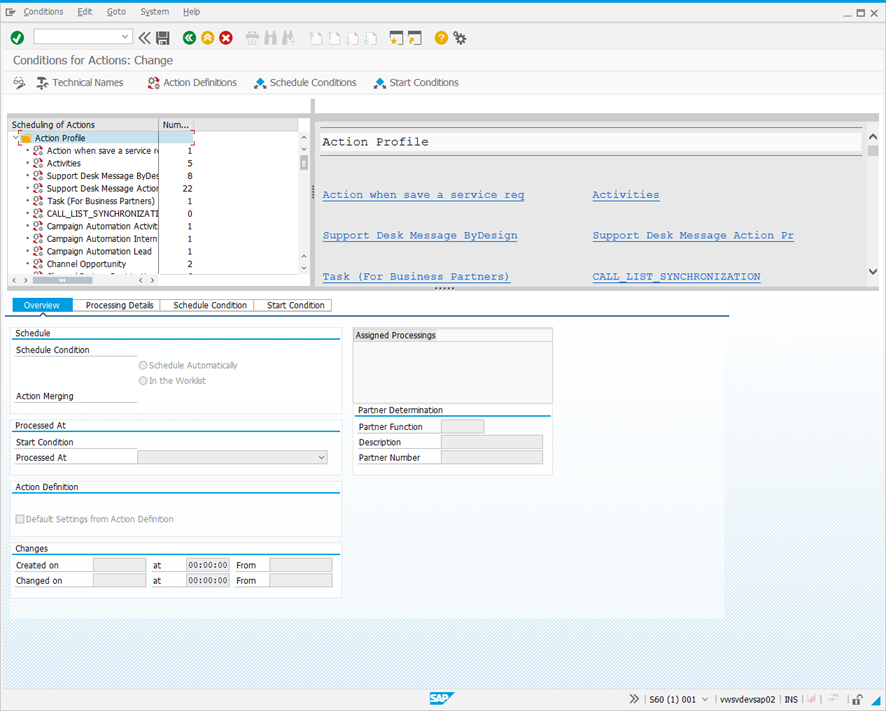Check Default Settings from Action Definition
The image size is (886, 711).
coord(20,520)
